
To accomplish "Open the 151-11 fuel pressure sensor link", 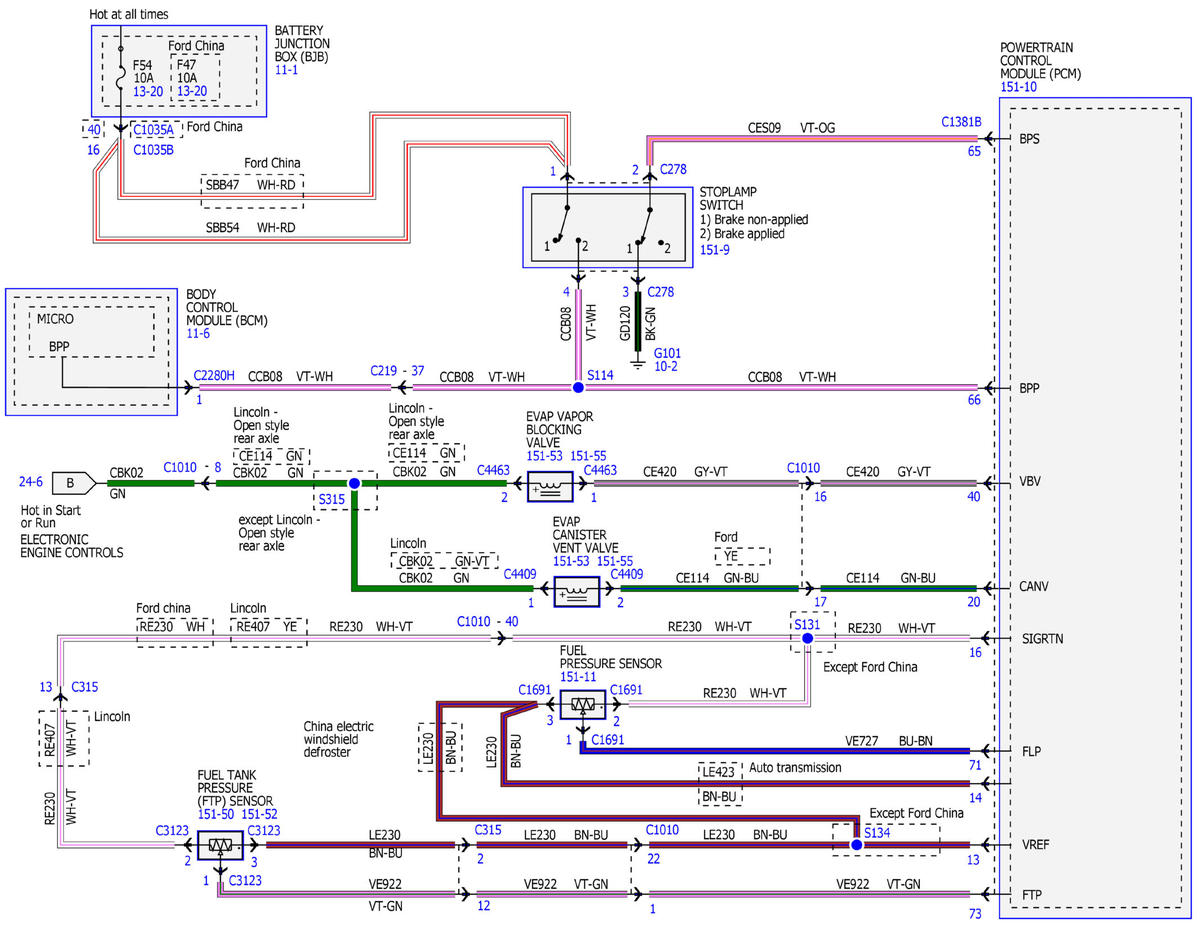I will [579, 677].
